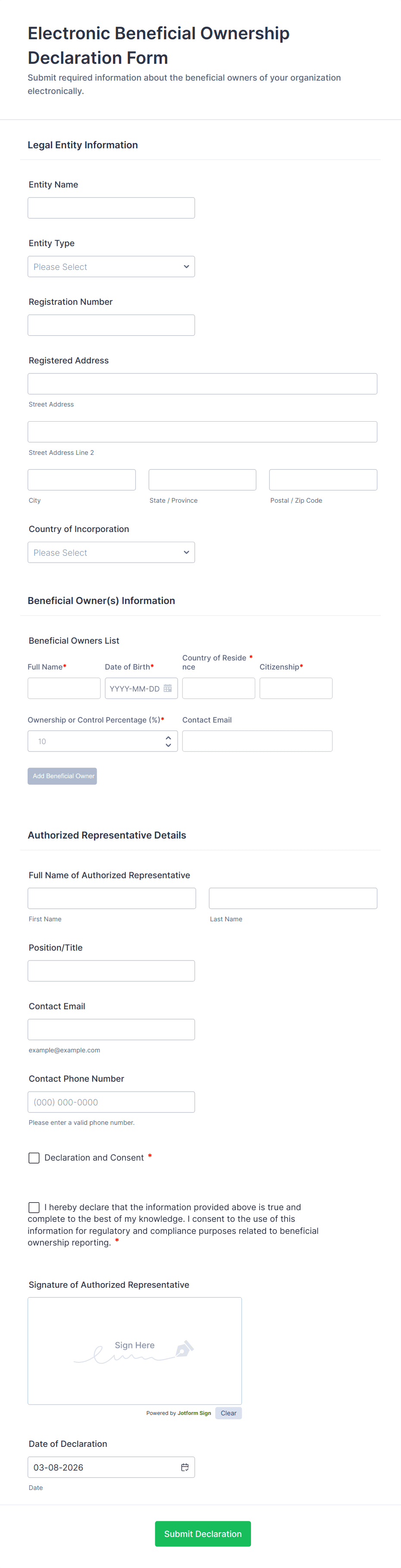
Task: Click the Postal / Zip Code field
Action: click(323, 480)
